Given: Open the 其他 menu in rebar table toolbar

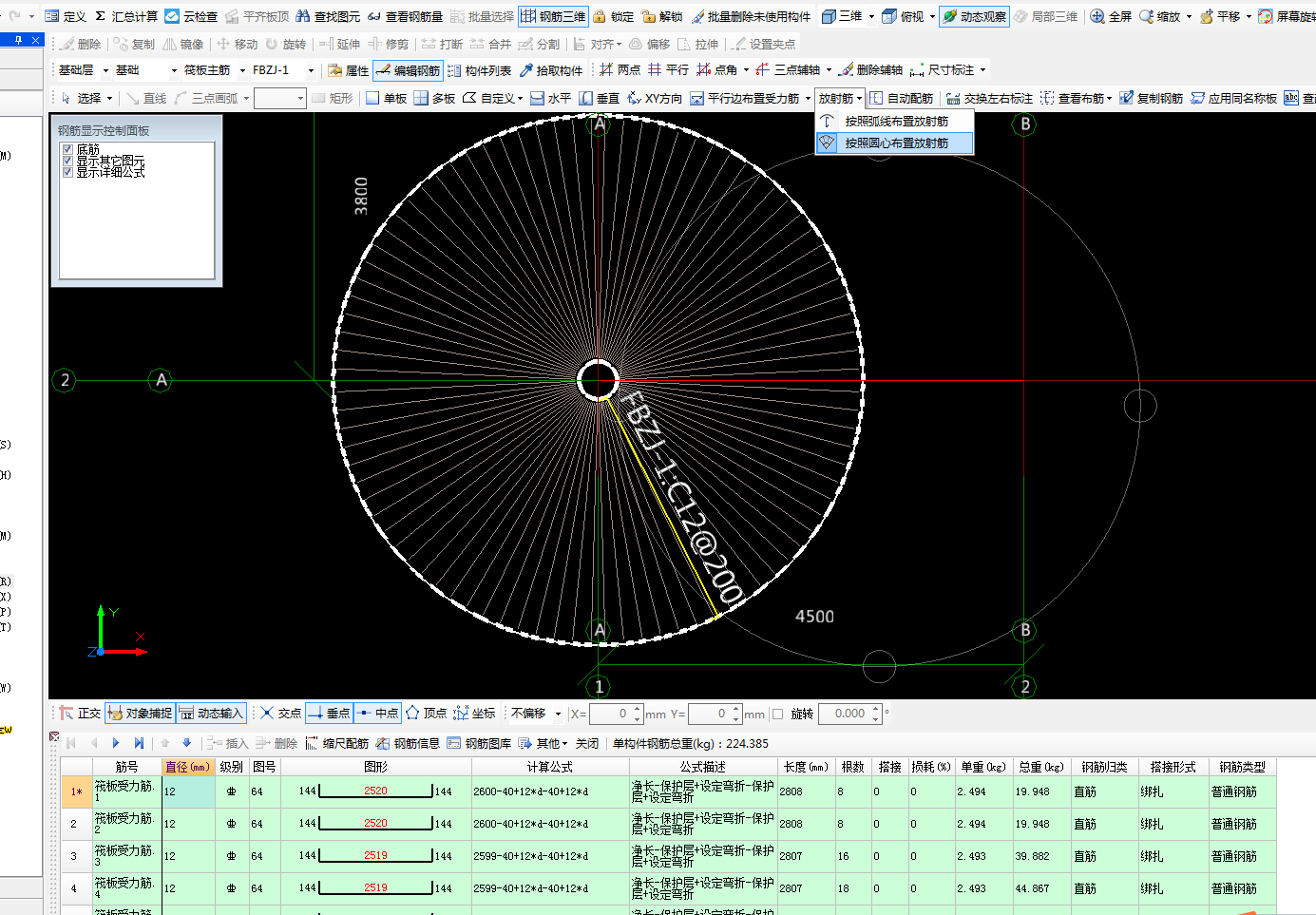Looking at the screenshot, I should point(544,743).
